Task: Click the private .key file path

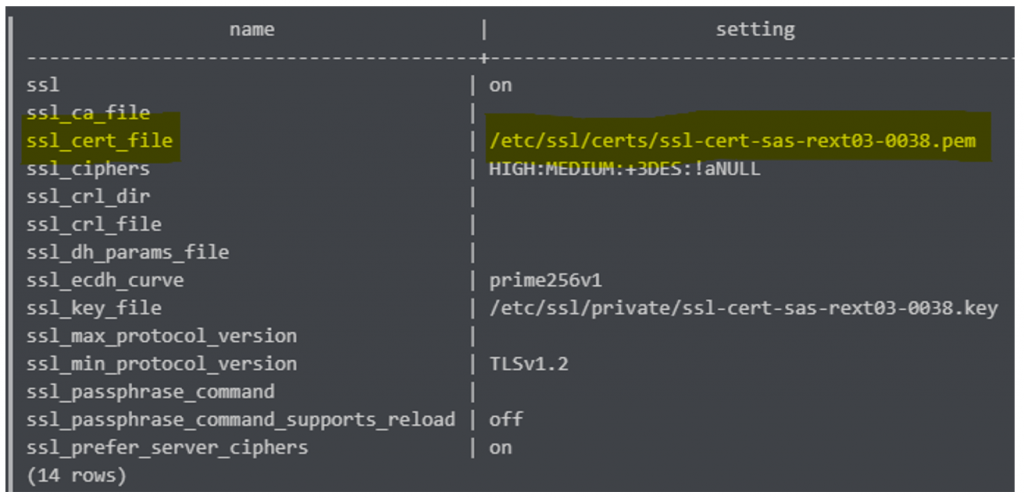Action: click(x=743, y=308)
